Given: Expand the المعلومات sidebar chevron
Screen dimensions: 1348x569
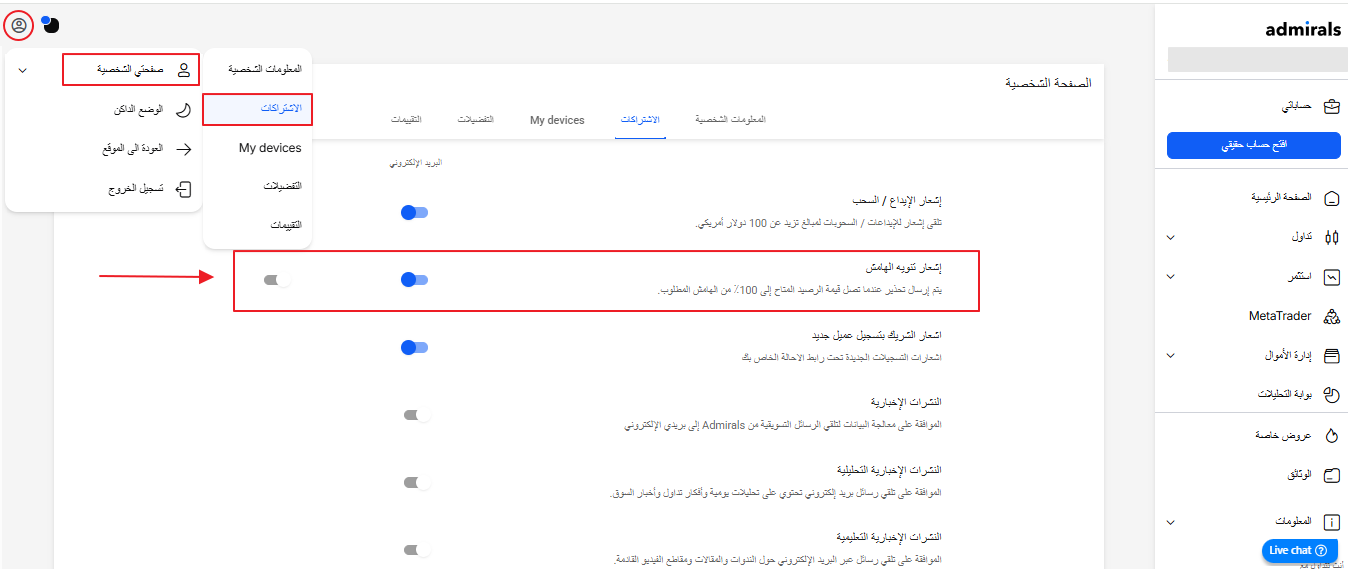Looking at the screenshot, I should 1171,522.
